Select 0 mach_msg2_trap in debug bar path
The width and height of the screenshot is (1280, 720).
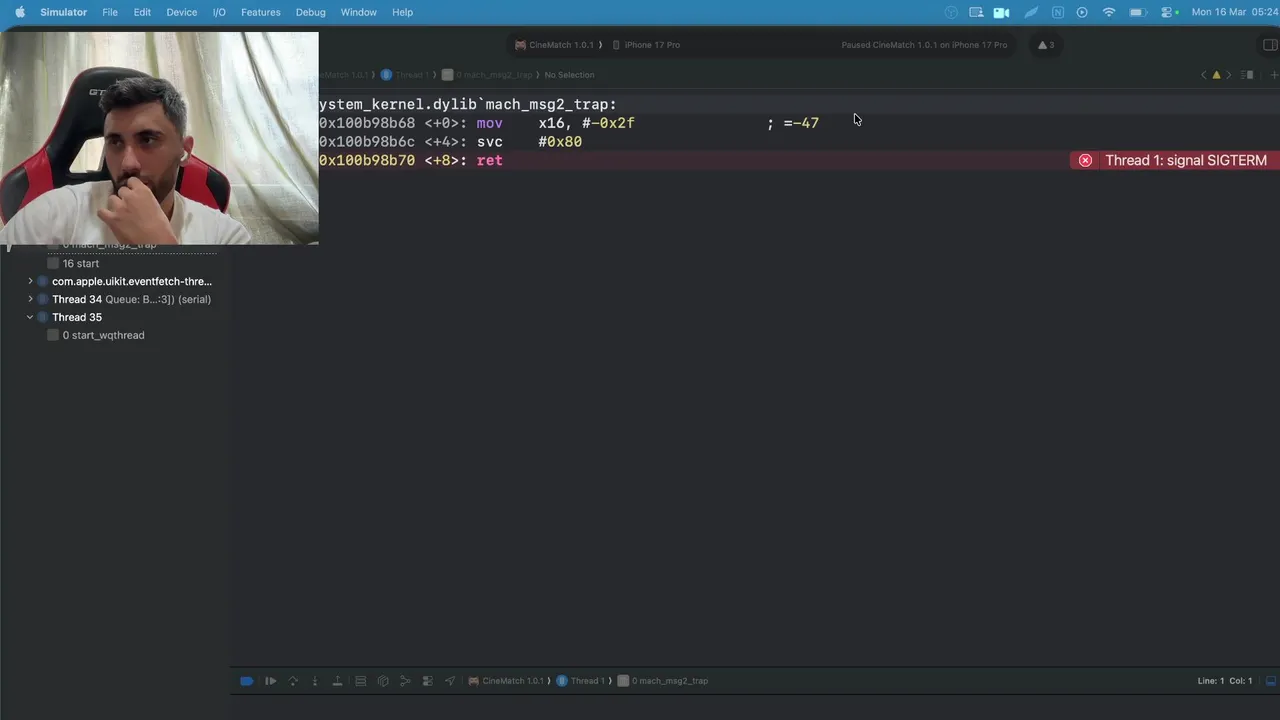[663, 681]
